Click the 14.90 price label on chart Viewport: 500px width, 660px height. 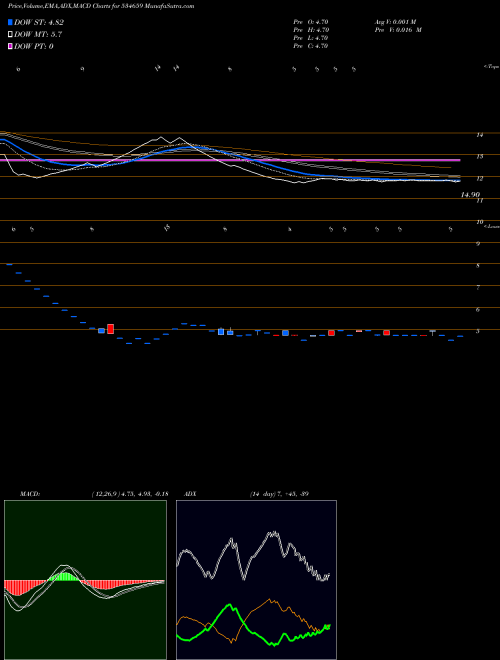[471, 194]
